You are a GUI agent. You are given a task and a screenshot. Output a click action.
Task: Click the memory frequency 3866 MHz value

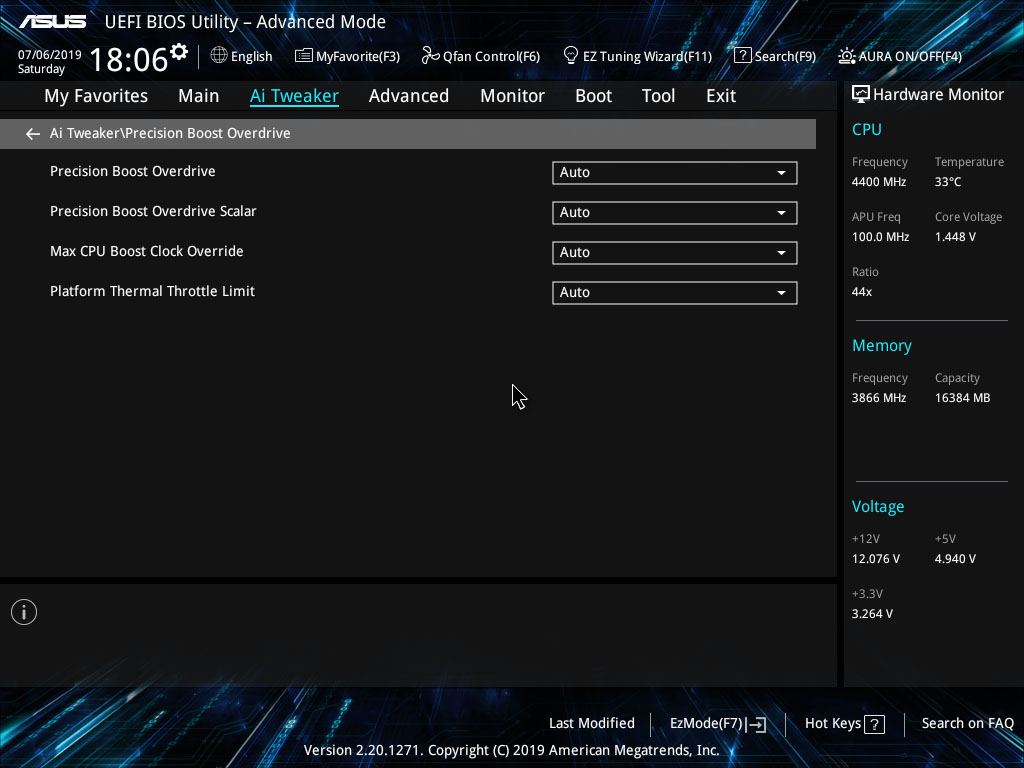pyautogui.click(x=879, y=398)
